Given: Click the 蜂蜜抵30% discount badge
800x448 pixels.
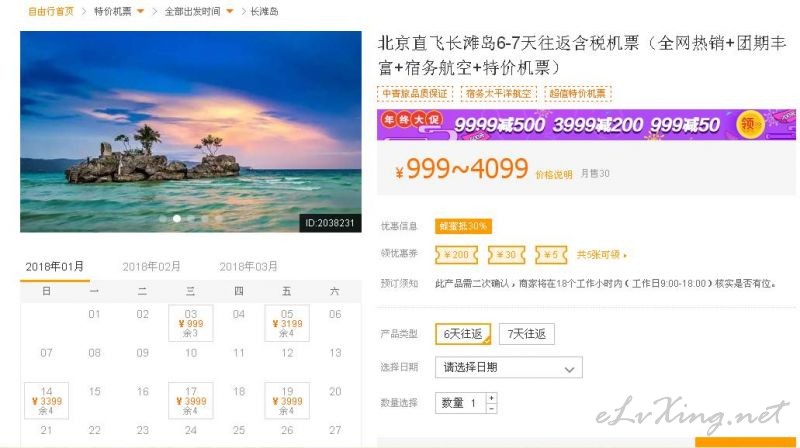Looking at the screenshot, I should (463, 226).
